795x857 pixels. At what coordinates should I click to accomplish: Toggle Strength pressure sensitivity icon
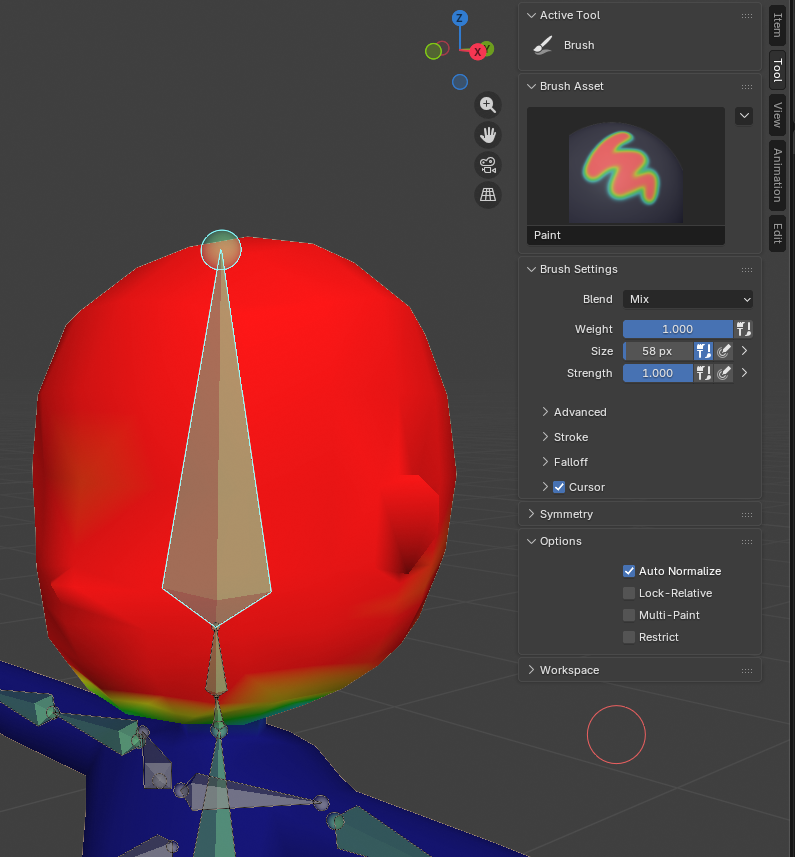pyautogui.click(x=725, y=373)
